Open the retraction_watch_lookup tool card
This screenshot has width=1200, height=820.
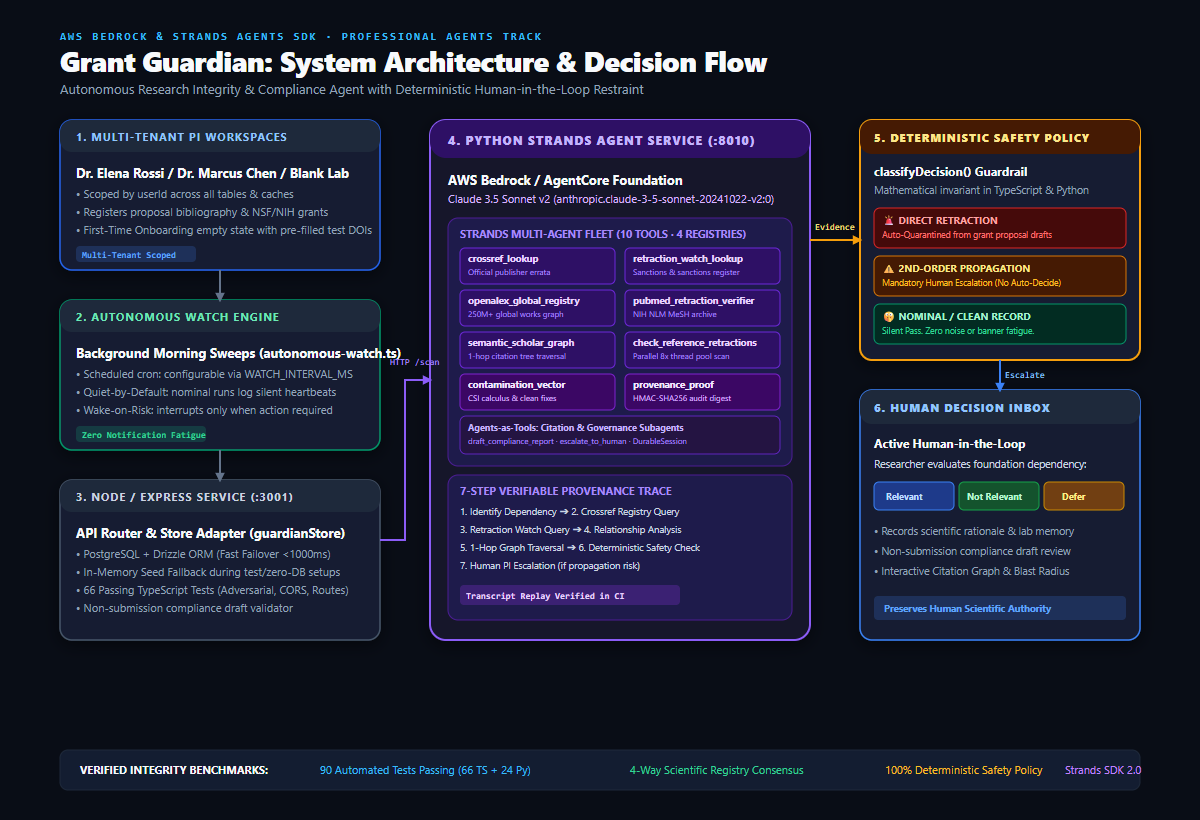click(703, 266)
